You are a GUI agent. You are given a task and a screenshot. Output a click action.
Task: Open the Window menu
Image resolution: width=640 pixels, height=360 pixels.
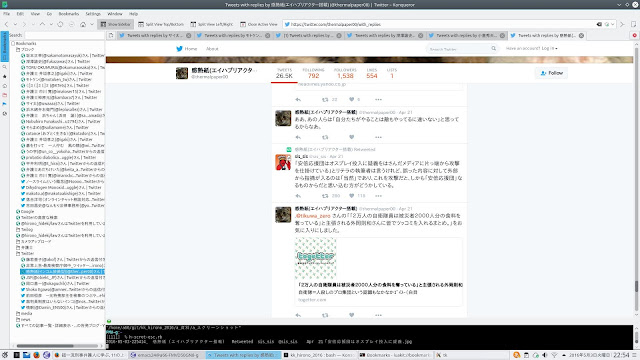(x=115, y=14)
